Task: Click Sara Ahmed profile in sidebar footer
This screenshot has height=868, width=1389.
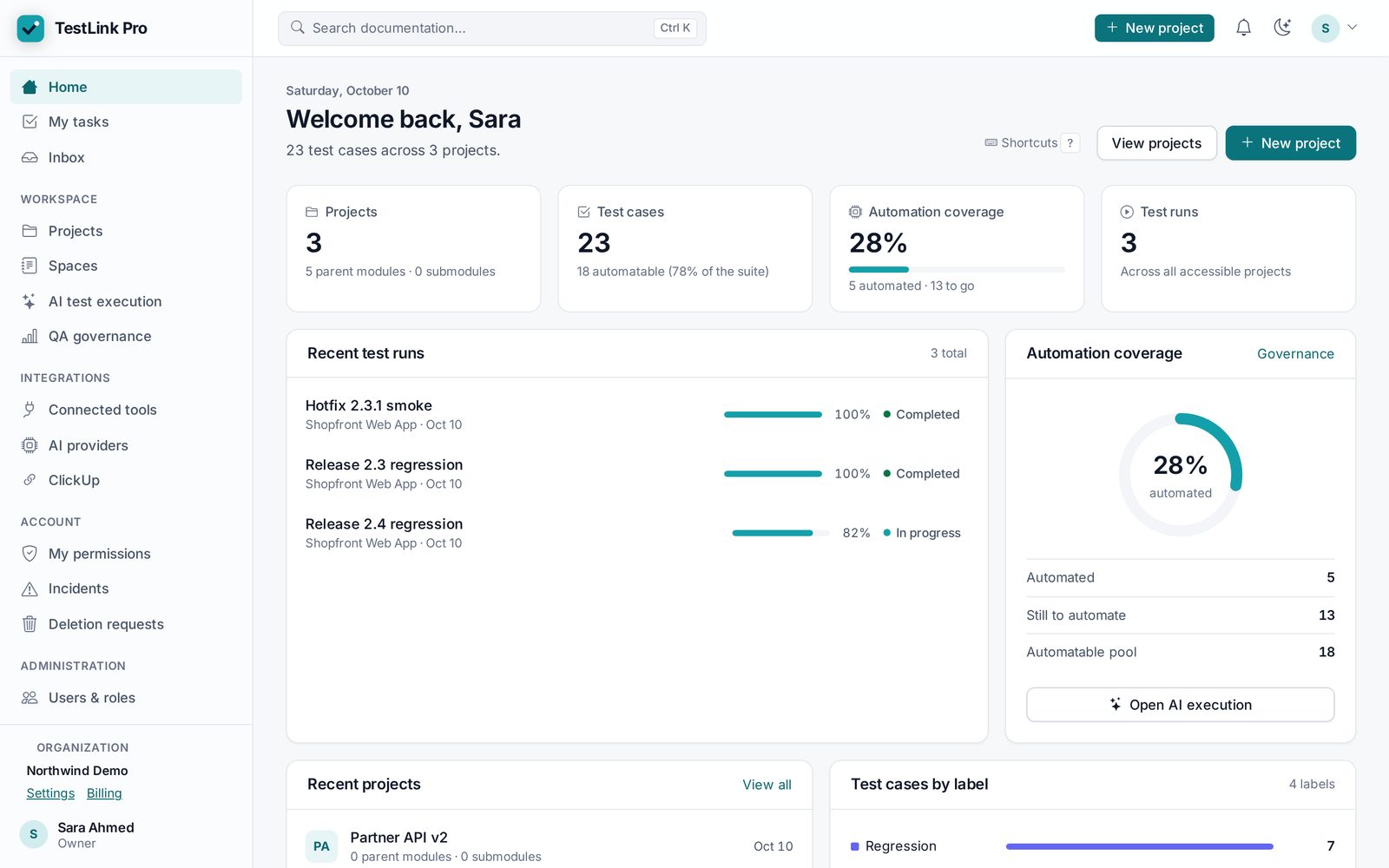Action: 126,835
